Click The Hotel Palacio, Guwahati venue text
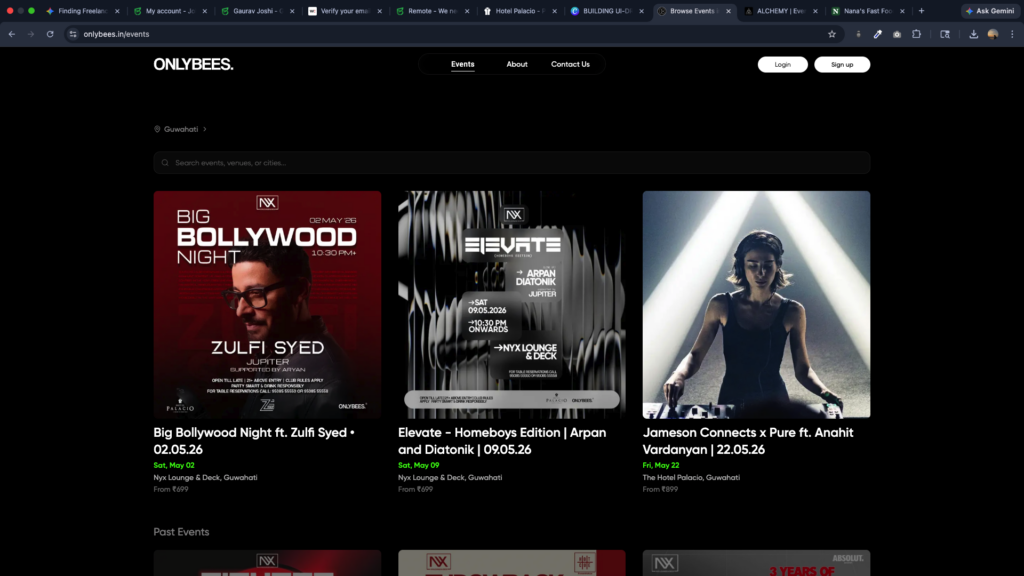This screenshot has height=576, width=1024. [x=691, y=477]
